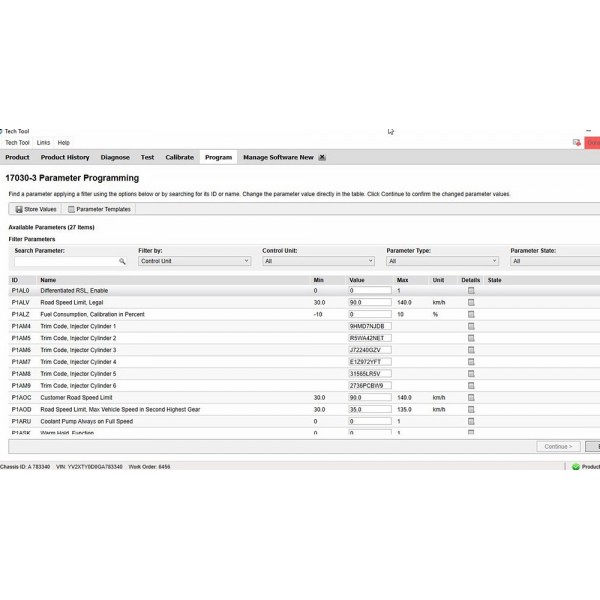Edit trim code field for Injector Cylinder 3
Screen dimensions: 600x600
(370, 350)
